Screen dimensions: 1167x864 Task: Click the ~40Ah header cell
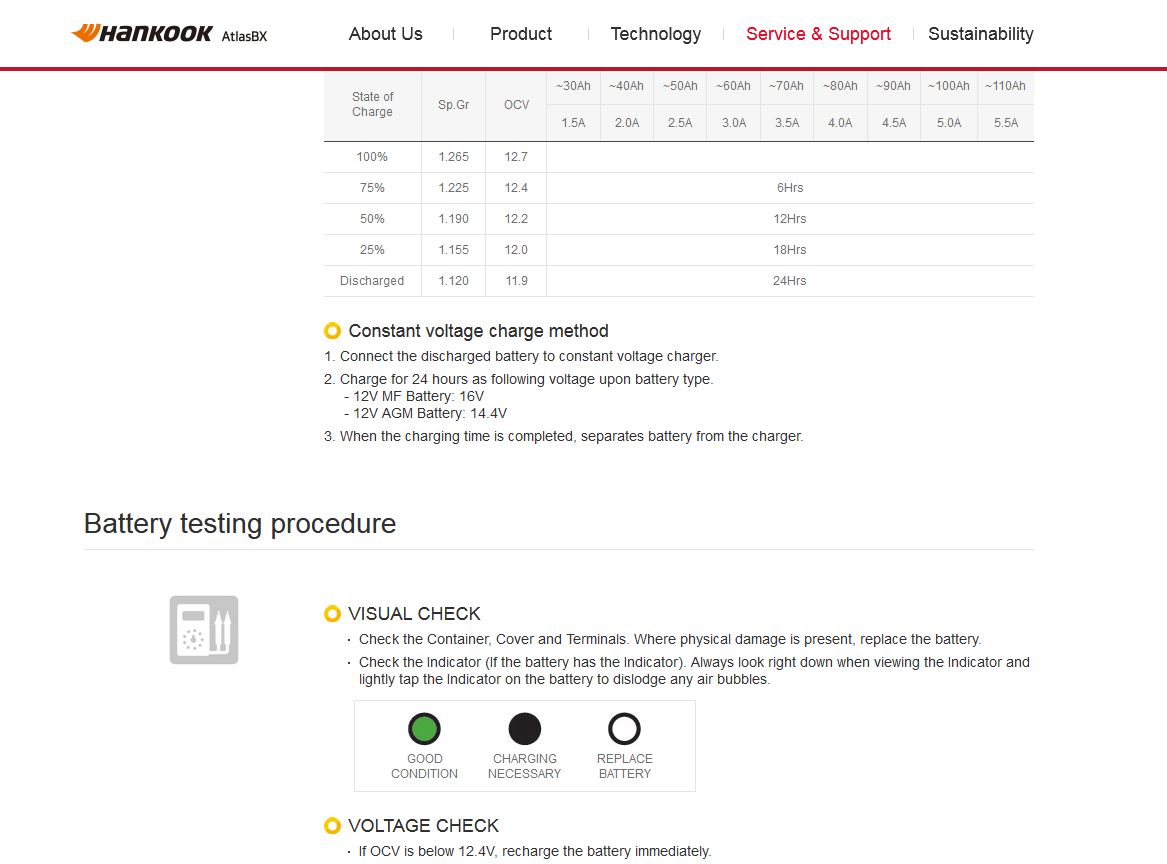tap(627, 86)
